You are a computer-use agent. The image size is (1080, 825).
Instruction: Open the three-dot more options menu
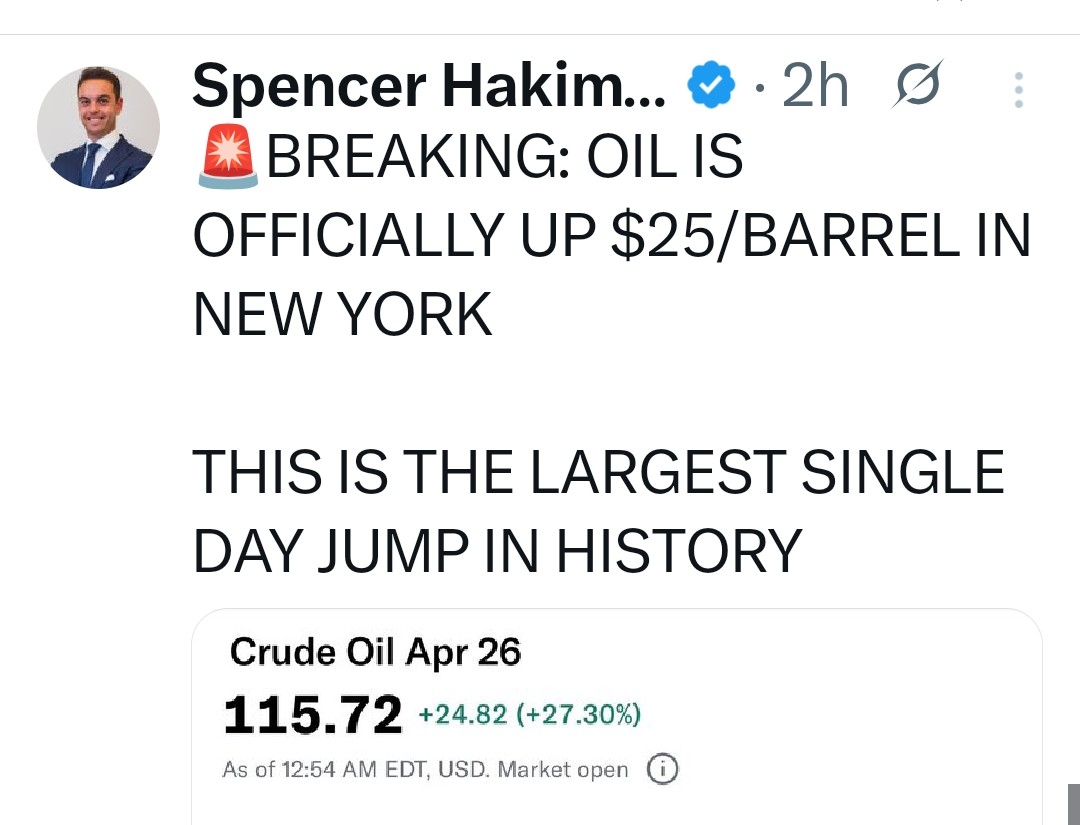(x=1018, y=90)
